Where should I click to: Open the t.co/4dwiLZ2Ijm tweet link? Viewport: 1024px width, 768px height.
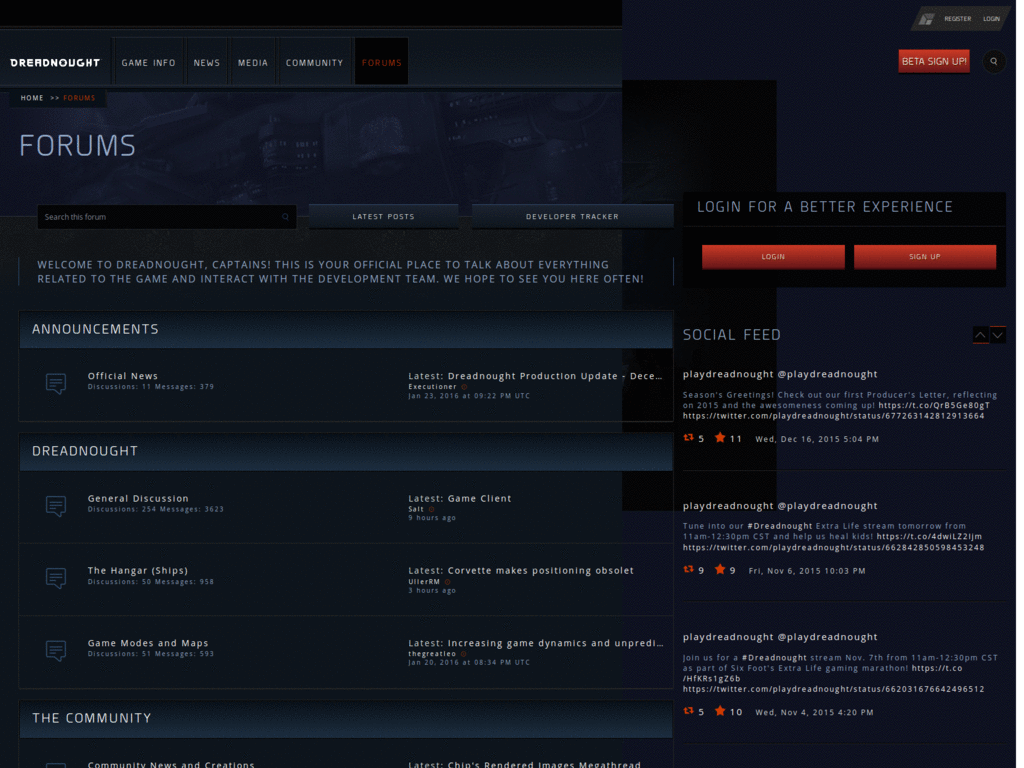click(x=929, y=537)
